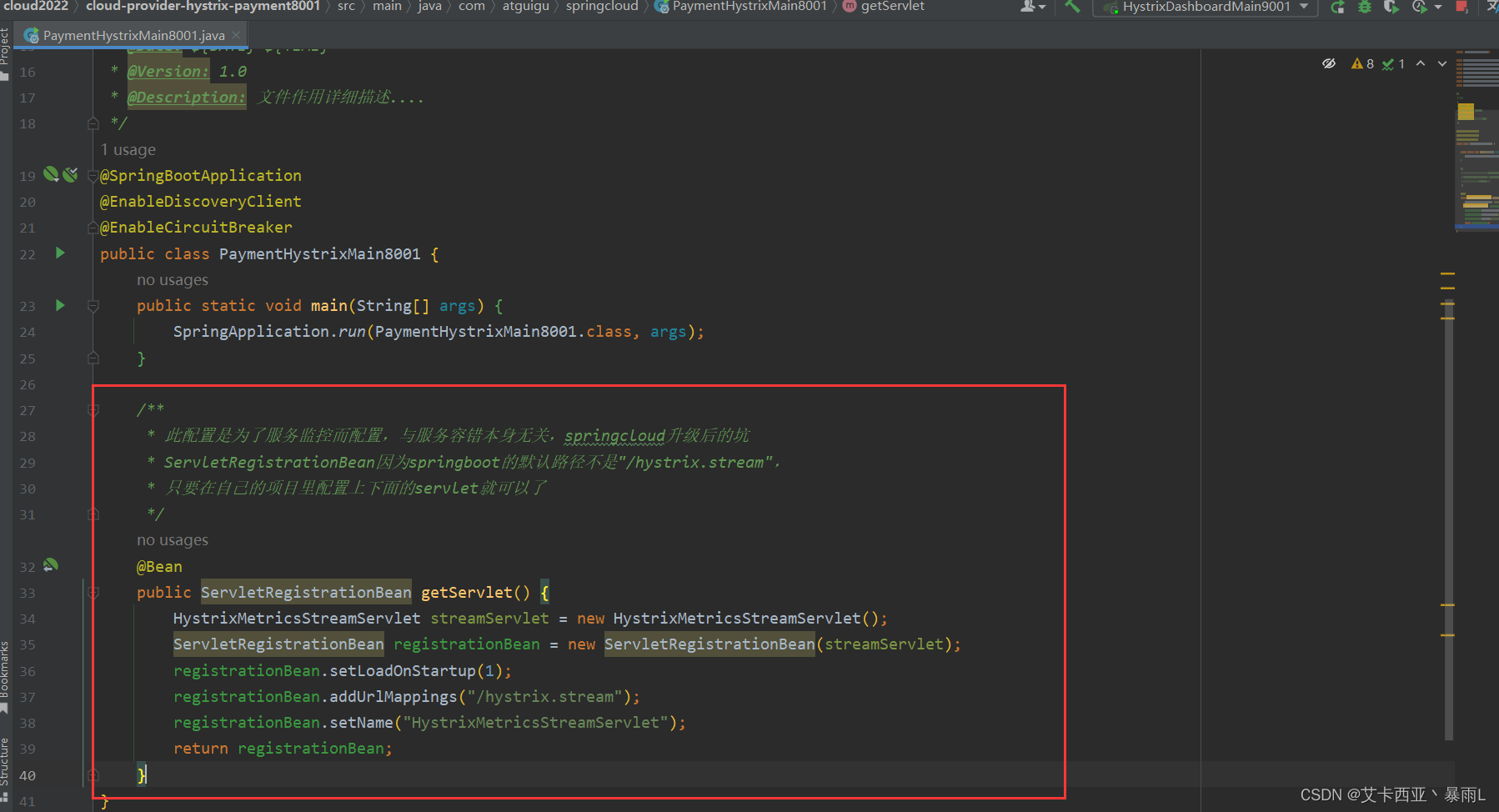Click the run main gutter arrow at line 23

[x=60, y=305]
